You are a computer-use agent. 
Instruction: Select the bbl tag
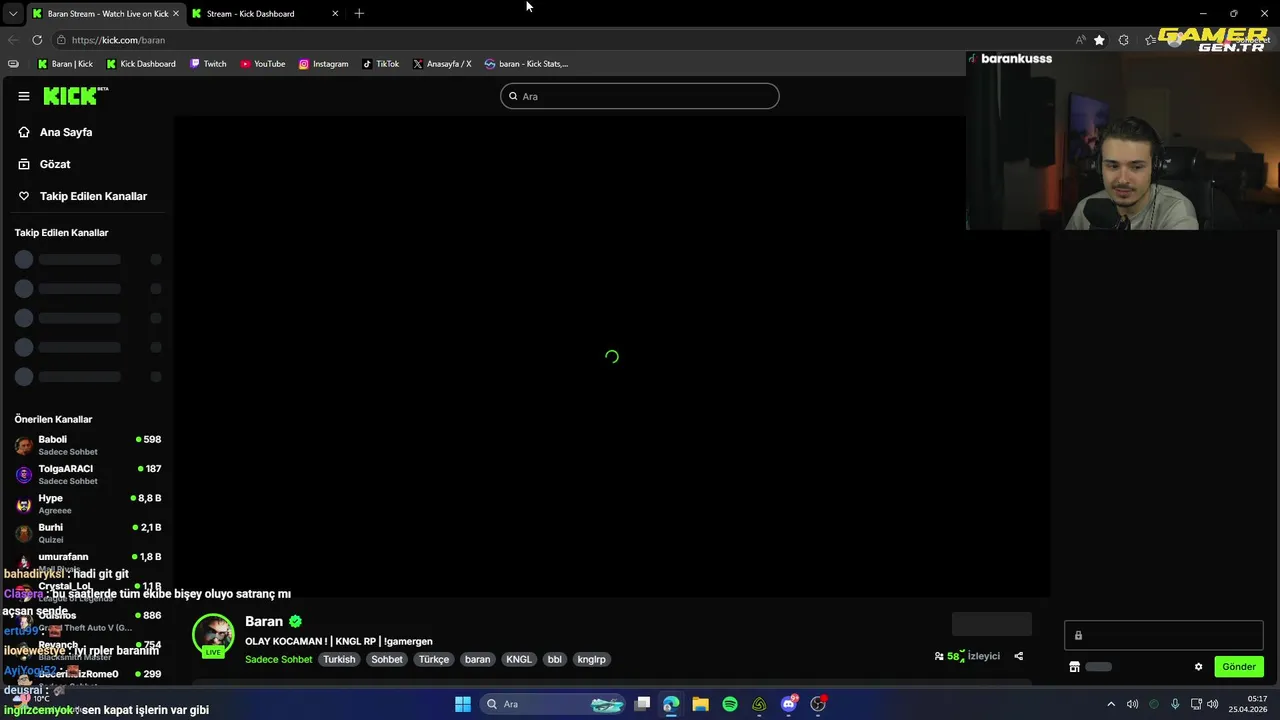pyautogui.click(x=555, y=659)
